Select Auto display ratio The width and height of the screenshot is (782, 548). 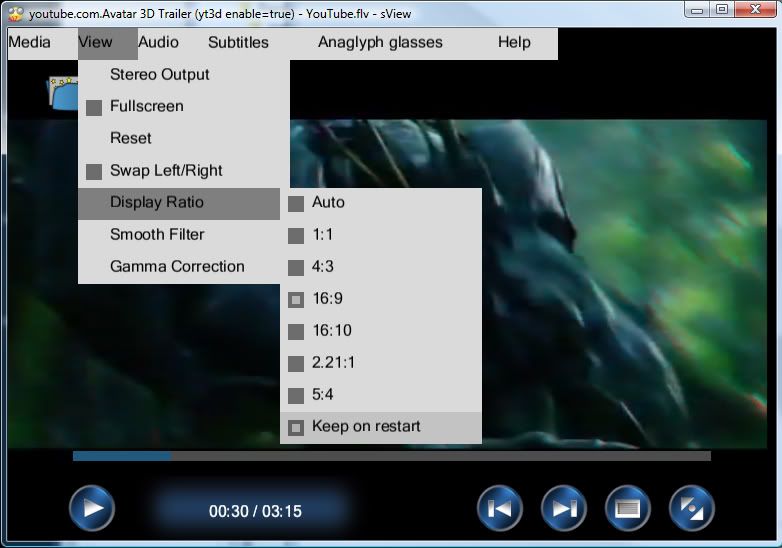click(381, 203)
